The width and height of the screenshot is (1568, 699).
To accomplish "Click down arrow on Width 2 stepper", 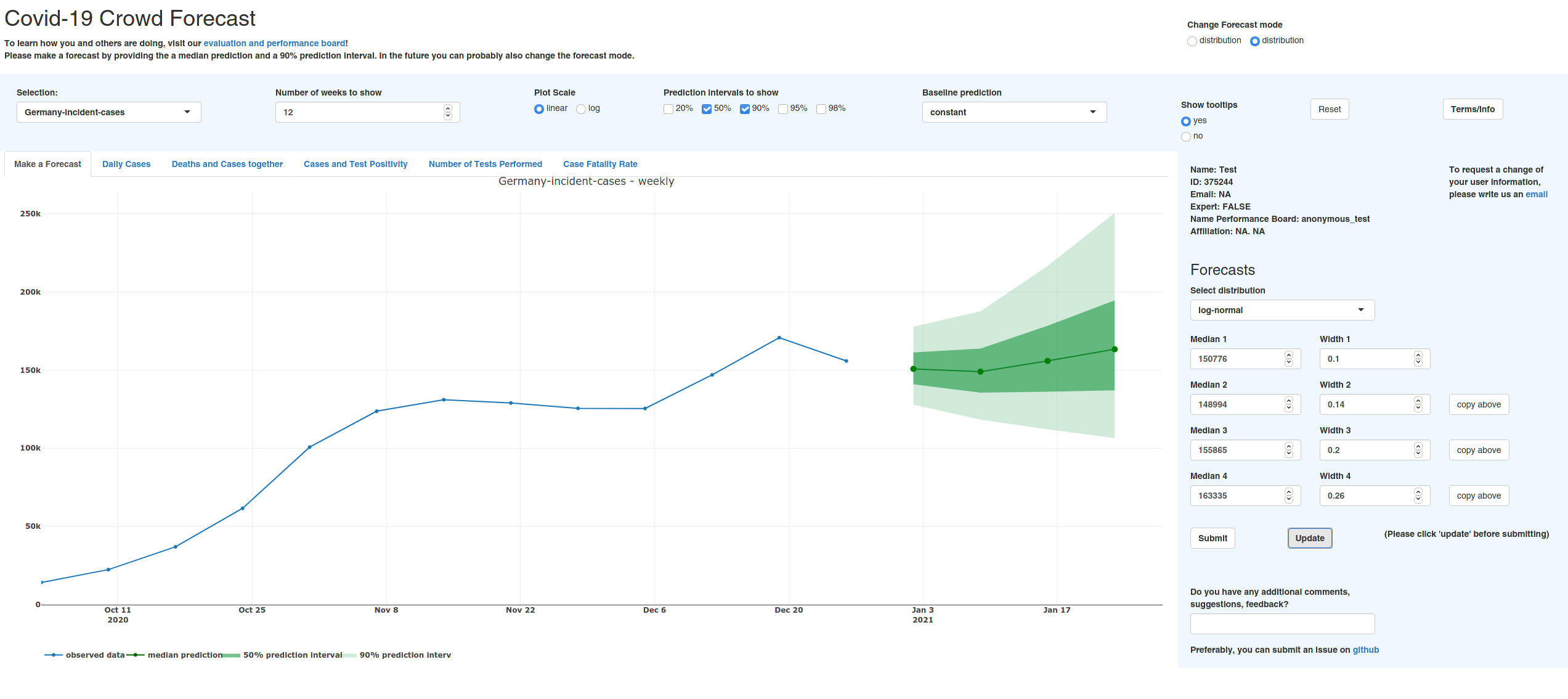I will coord(1418,408).
